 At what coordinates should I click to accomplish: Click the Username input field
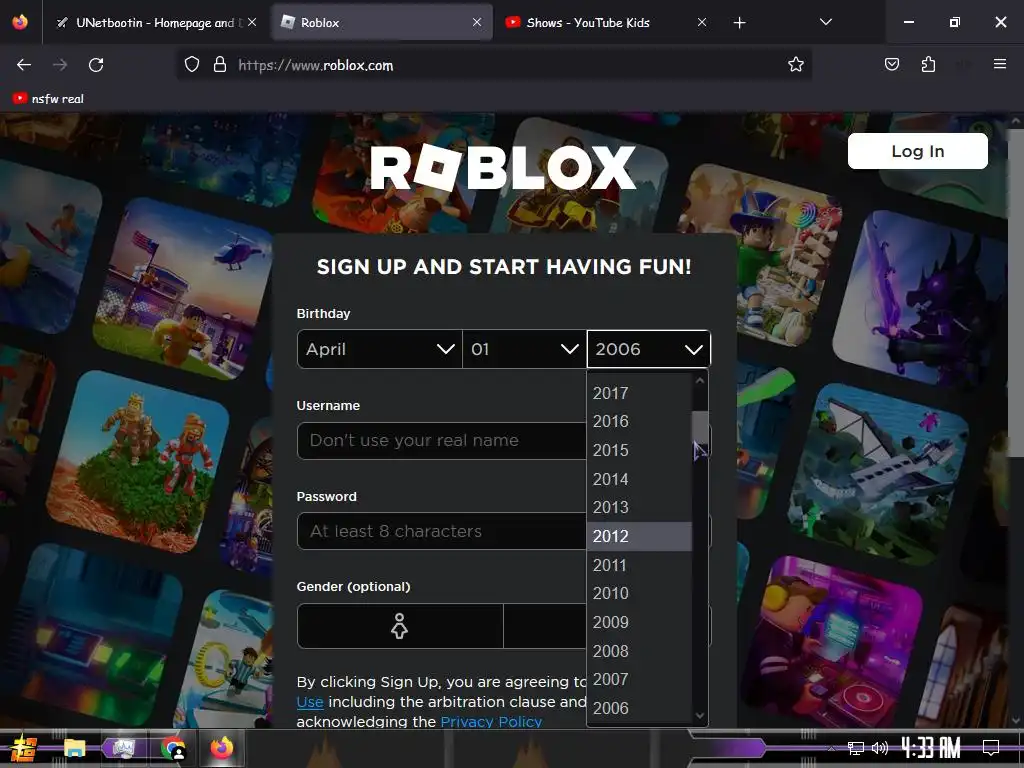click(x=441, y=441)
